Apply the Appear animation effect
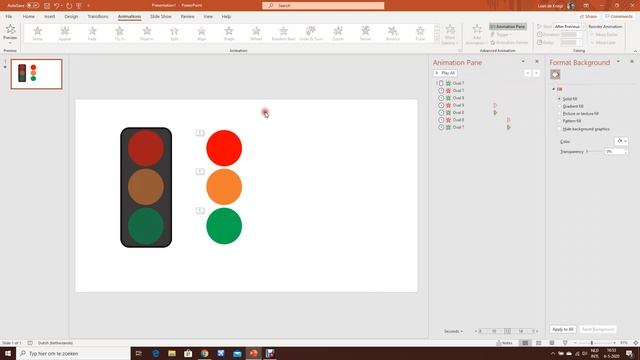Viewport: 640px width, 360px height. tap(65, 33)
